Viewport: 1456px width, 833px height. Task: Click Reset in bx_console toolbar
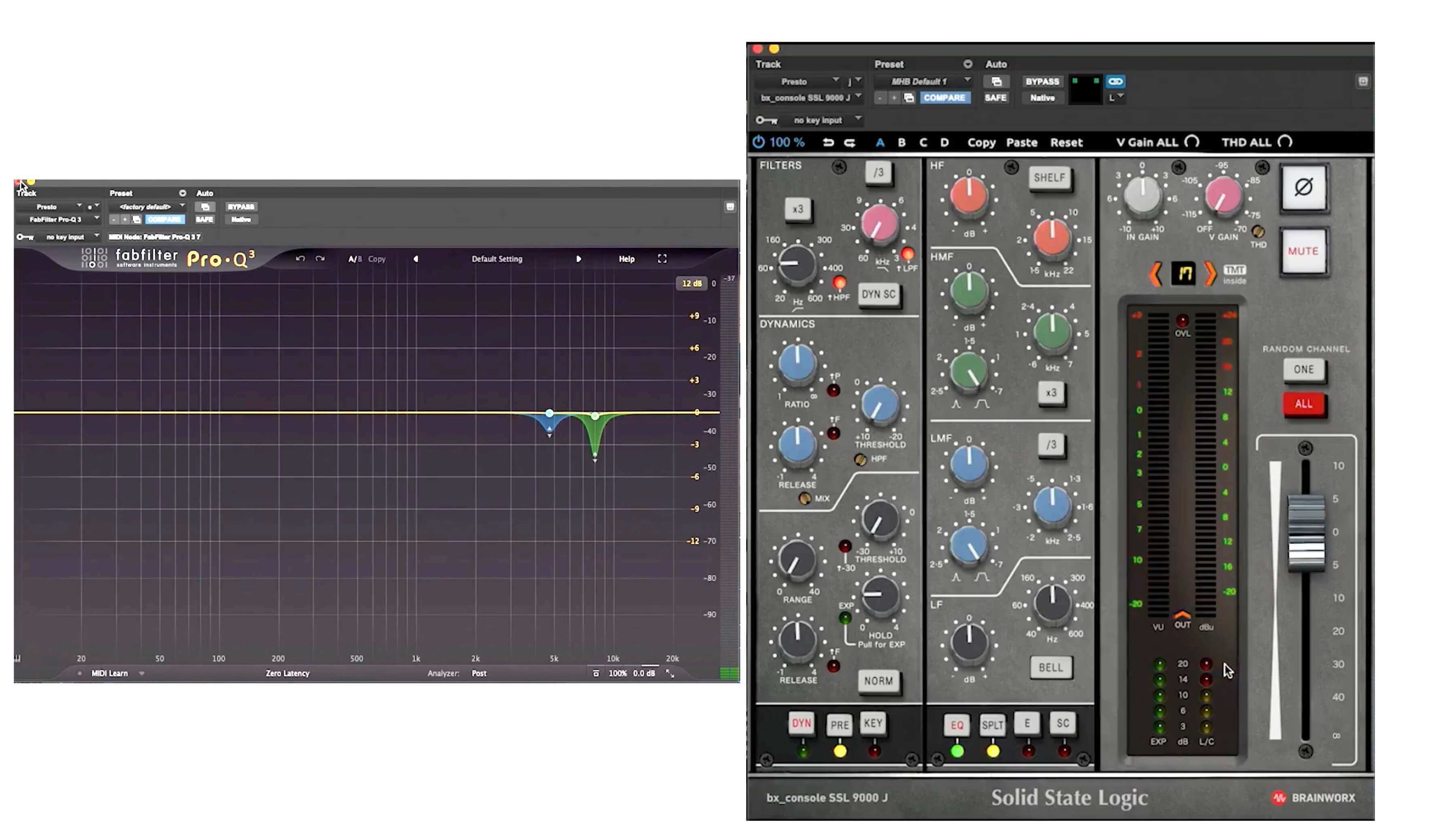1066,142
